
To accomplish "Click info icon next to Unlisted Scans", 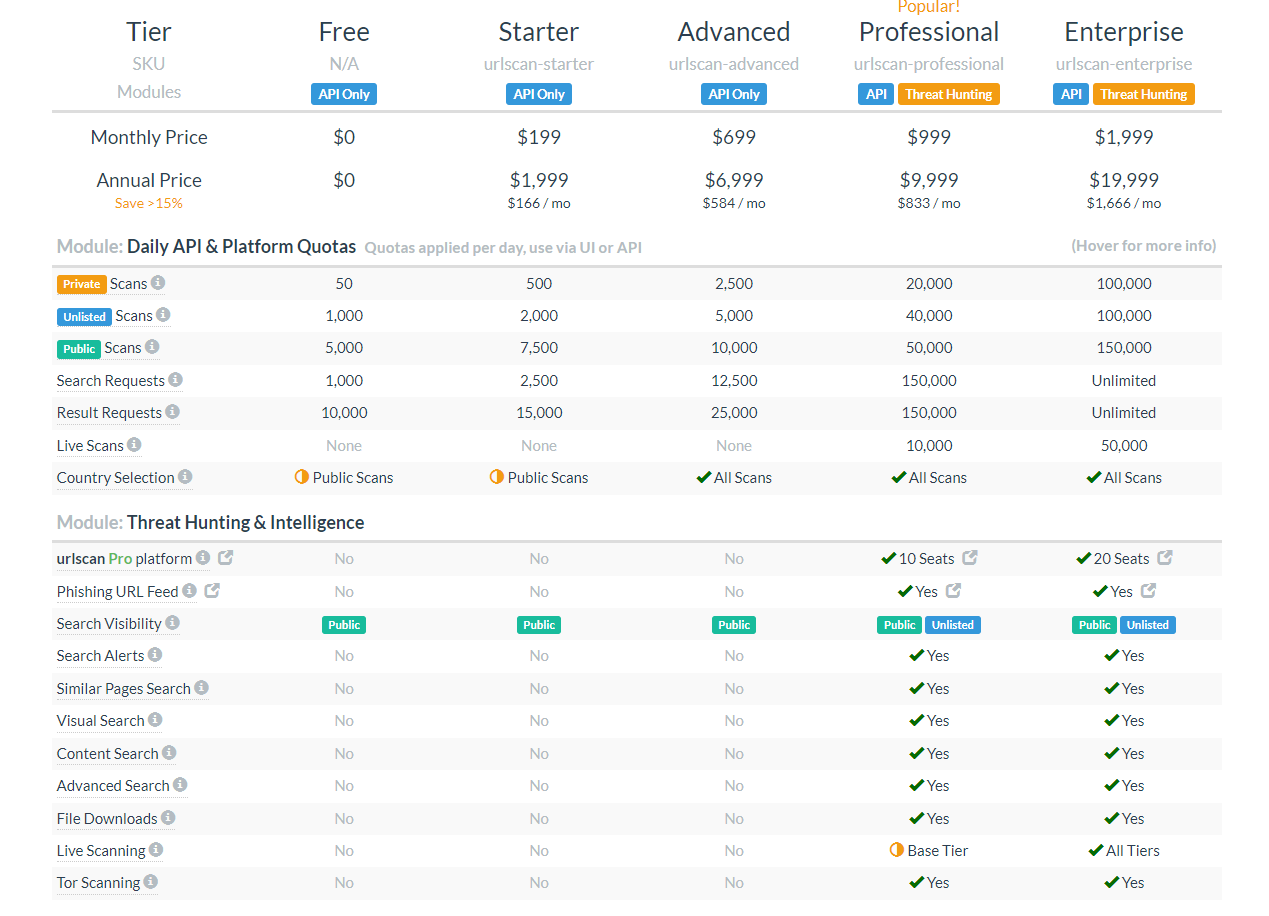I will click(x=164, y=315).
